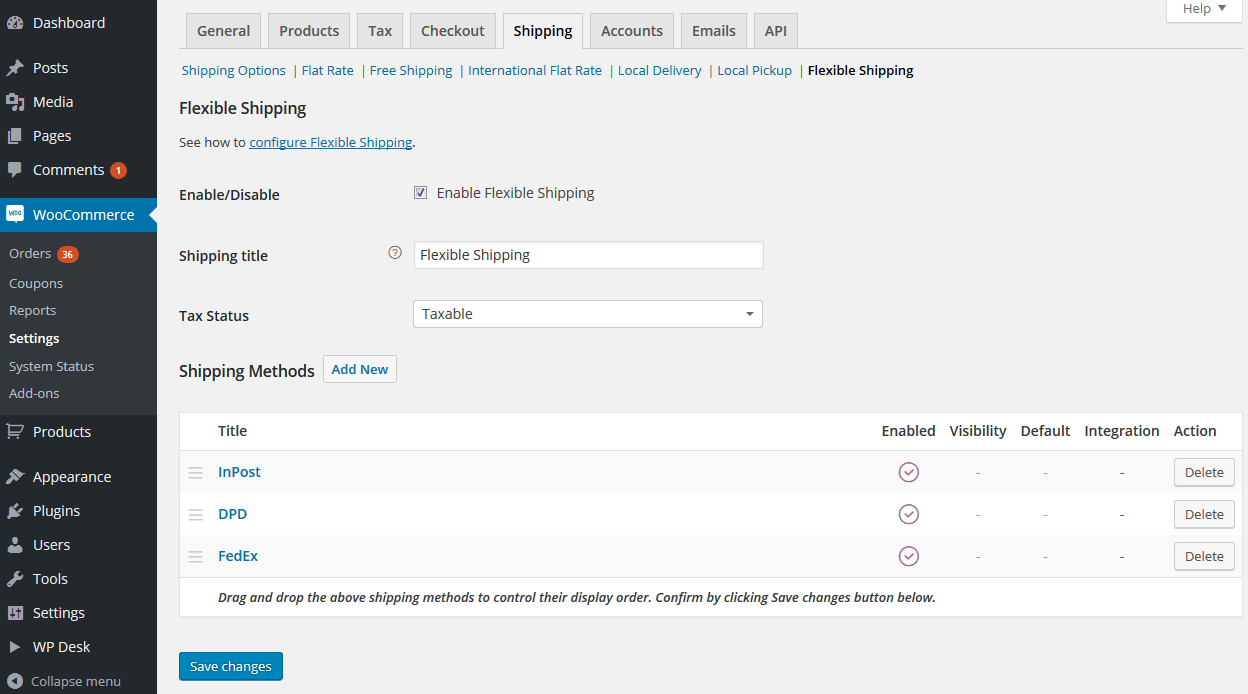Click the drag handle icon for FedEx
This screenshot has height=694, width=1248.
pos(196,557)
